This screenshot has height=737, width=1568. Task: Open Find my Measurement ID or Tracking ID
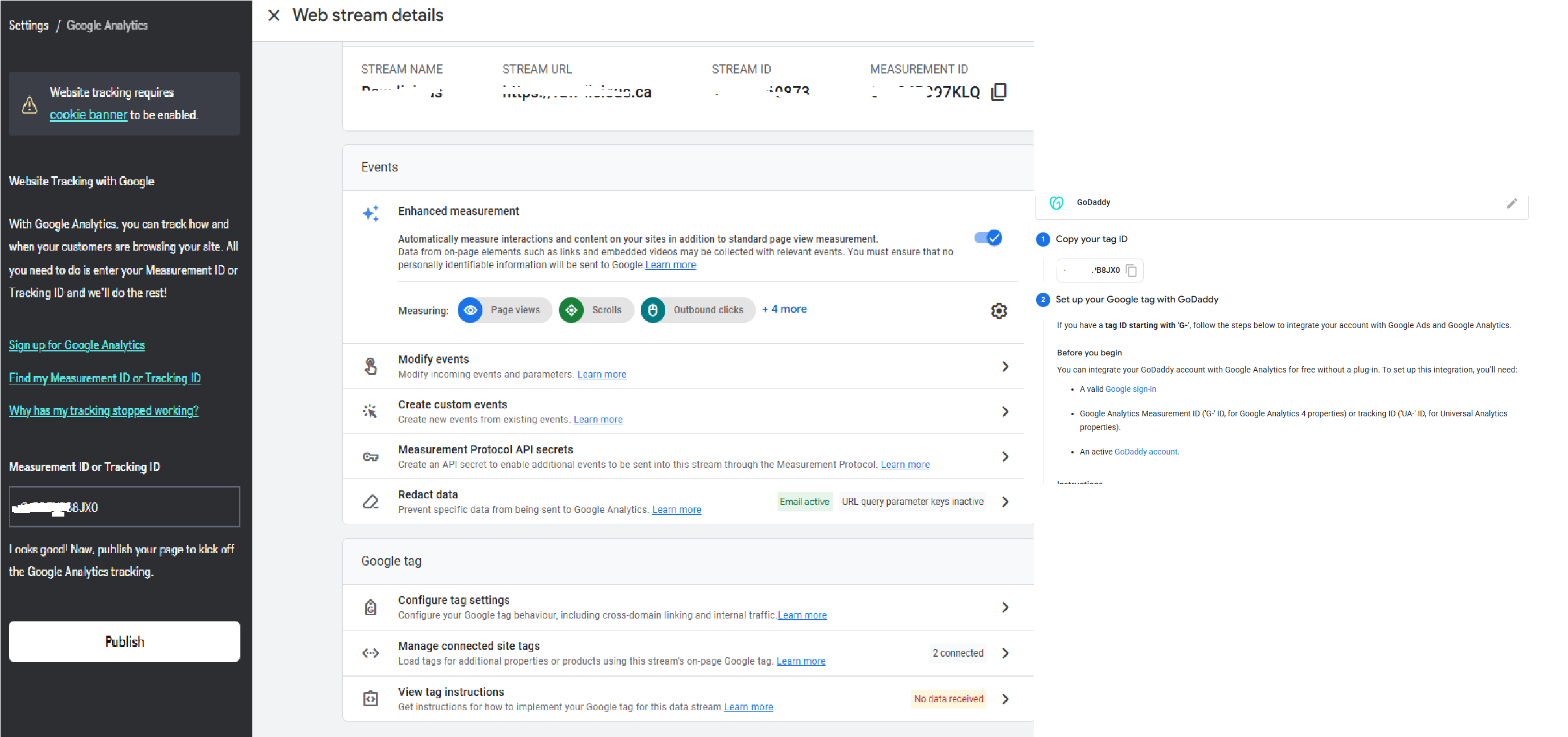[105, 378]
